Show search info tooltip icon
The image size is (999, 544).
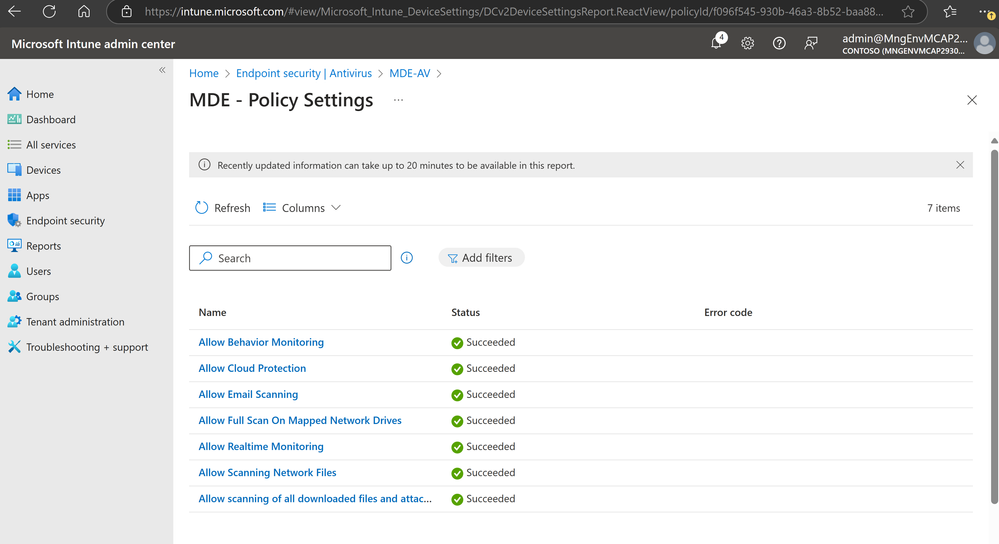(406, 258)
